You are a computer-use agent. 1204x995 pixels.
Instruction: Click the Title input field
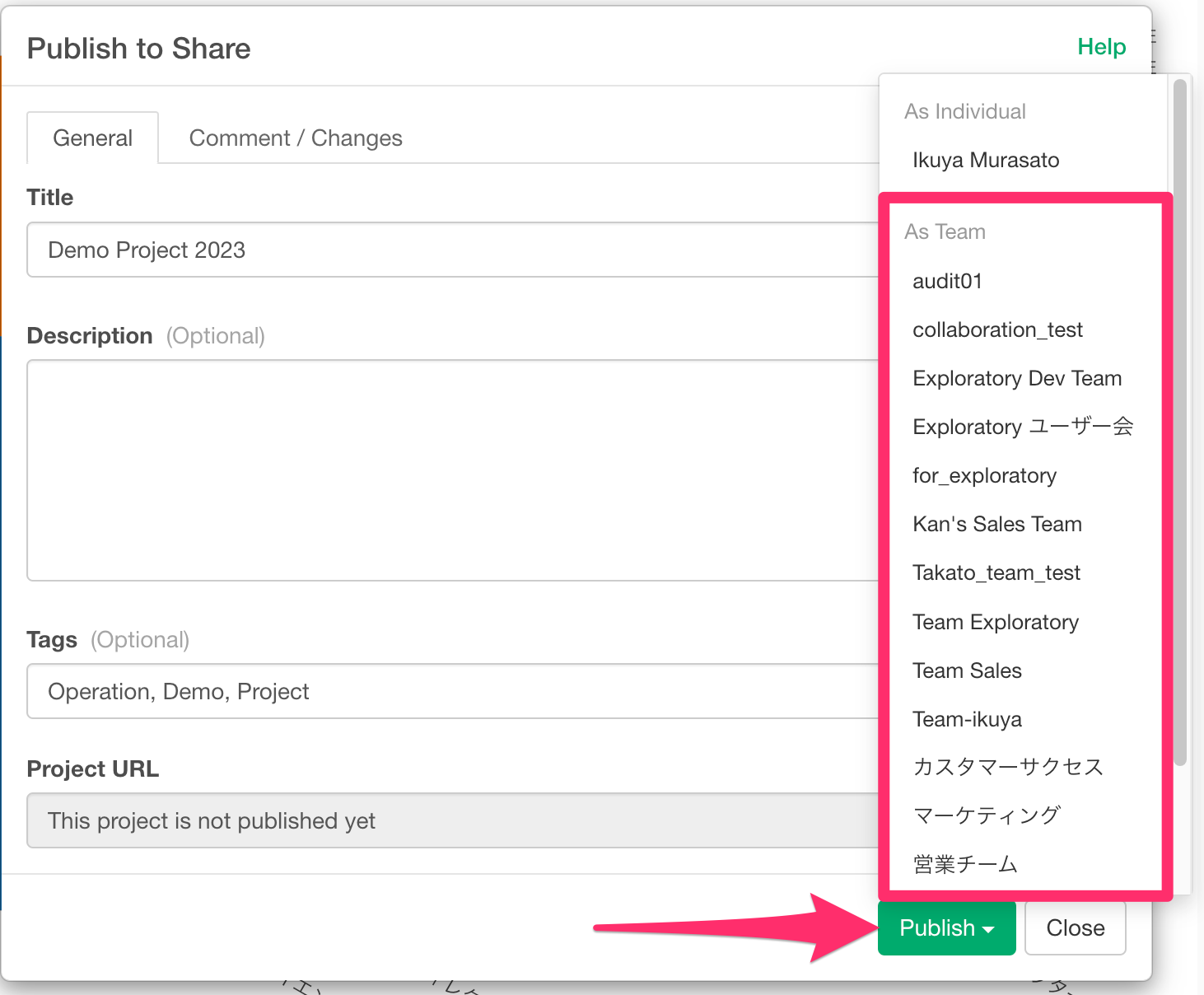453,250
